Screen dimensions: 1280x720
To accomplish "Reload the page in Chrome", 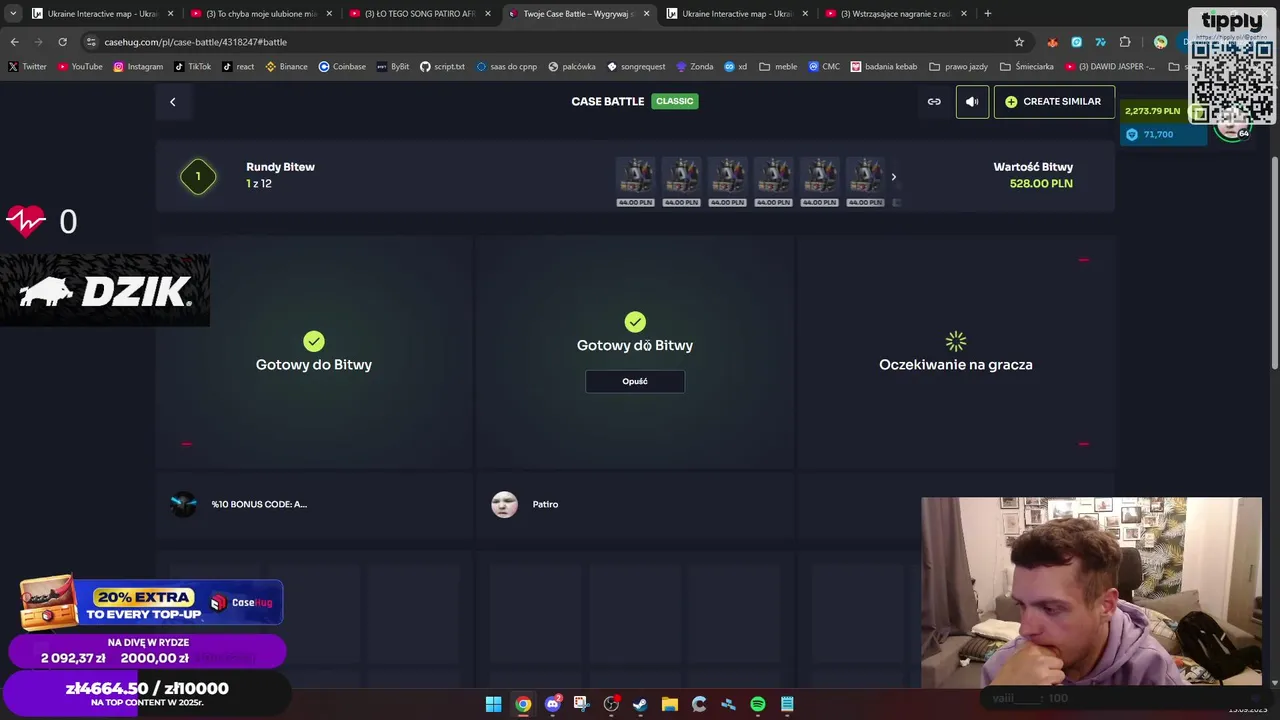I will tap(62, 42).
